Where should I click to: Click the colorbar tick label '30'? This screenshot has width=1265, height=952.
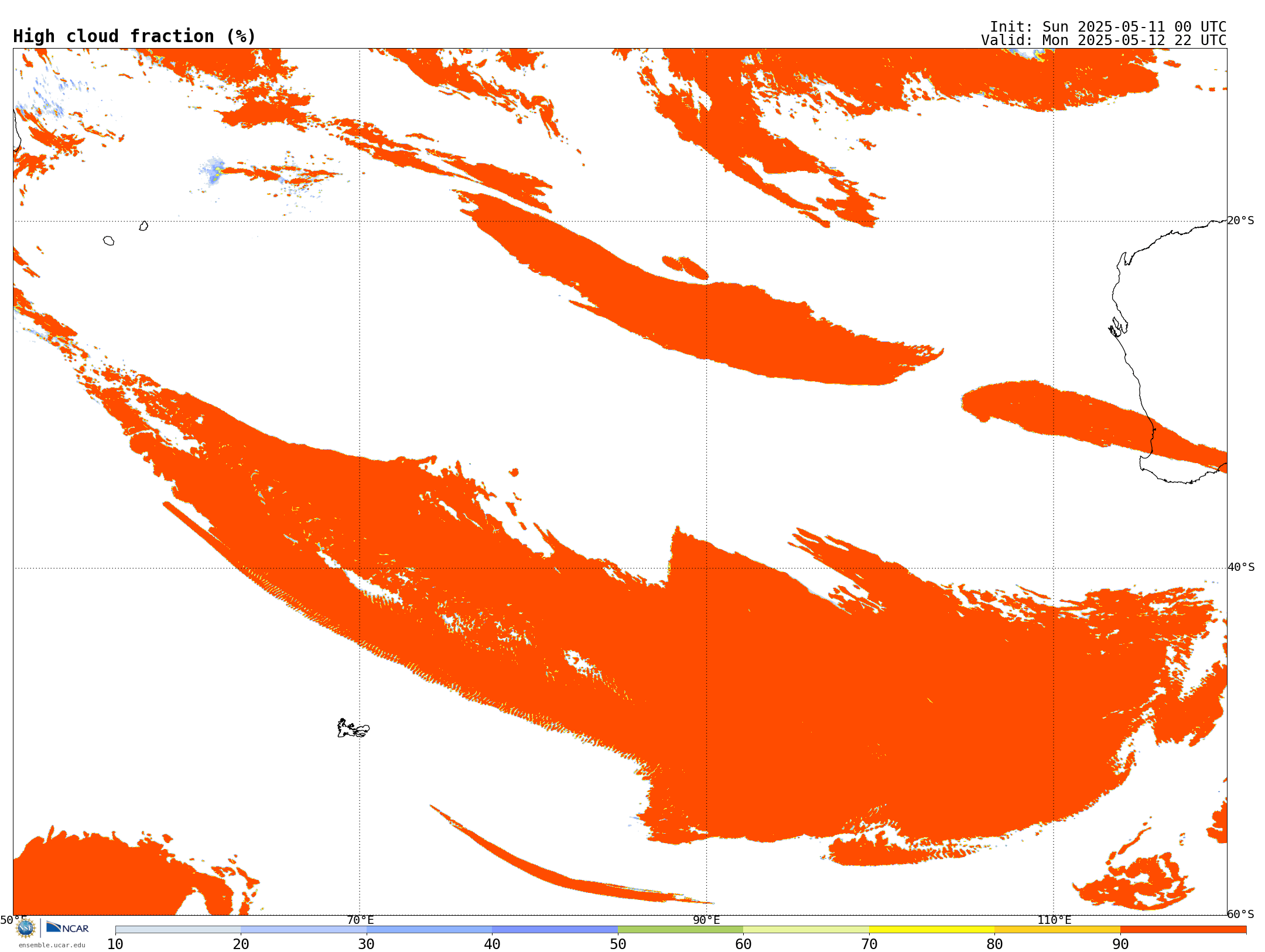pos(367,944)
